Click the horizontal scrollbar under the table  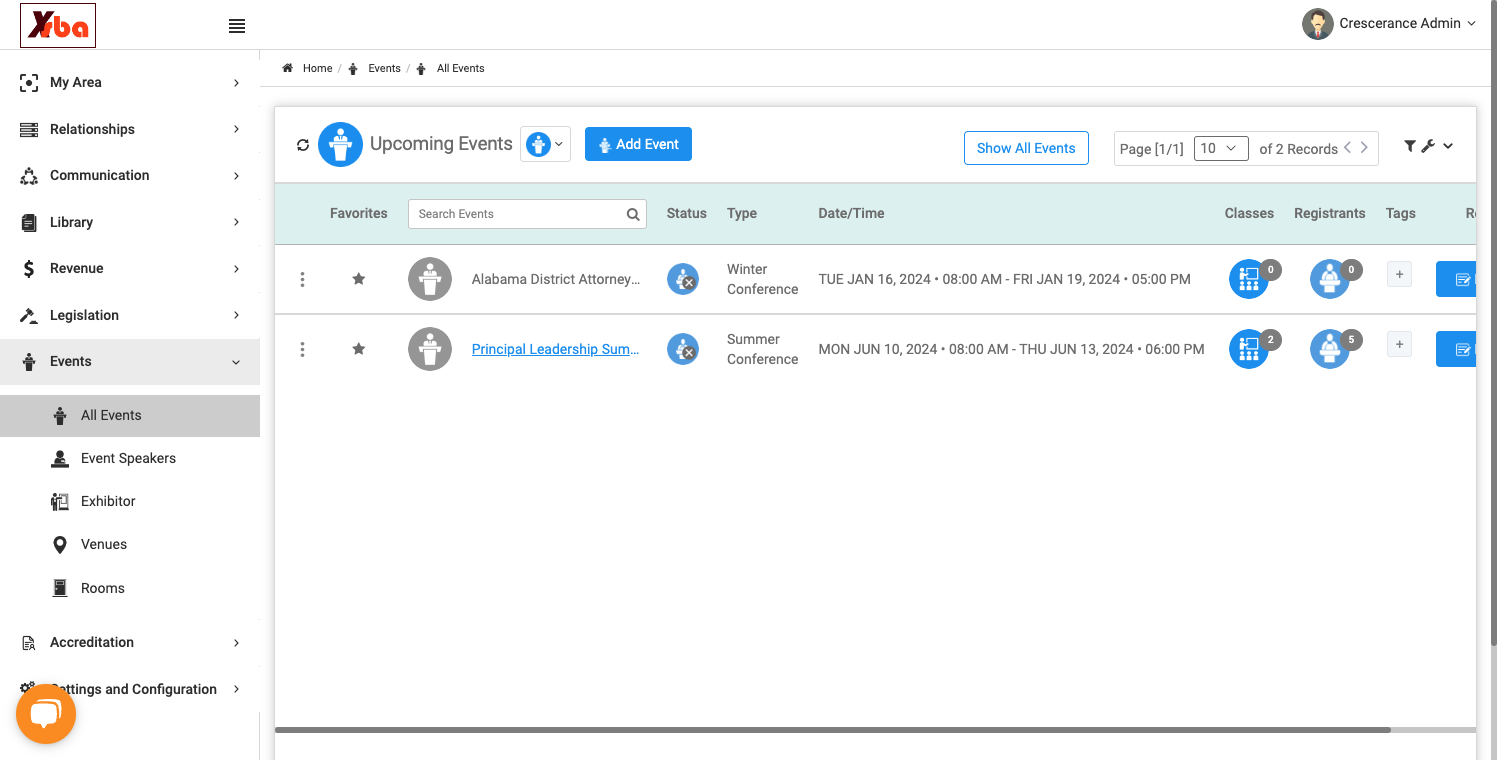pos(833,730)
